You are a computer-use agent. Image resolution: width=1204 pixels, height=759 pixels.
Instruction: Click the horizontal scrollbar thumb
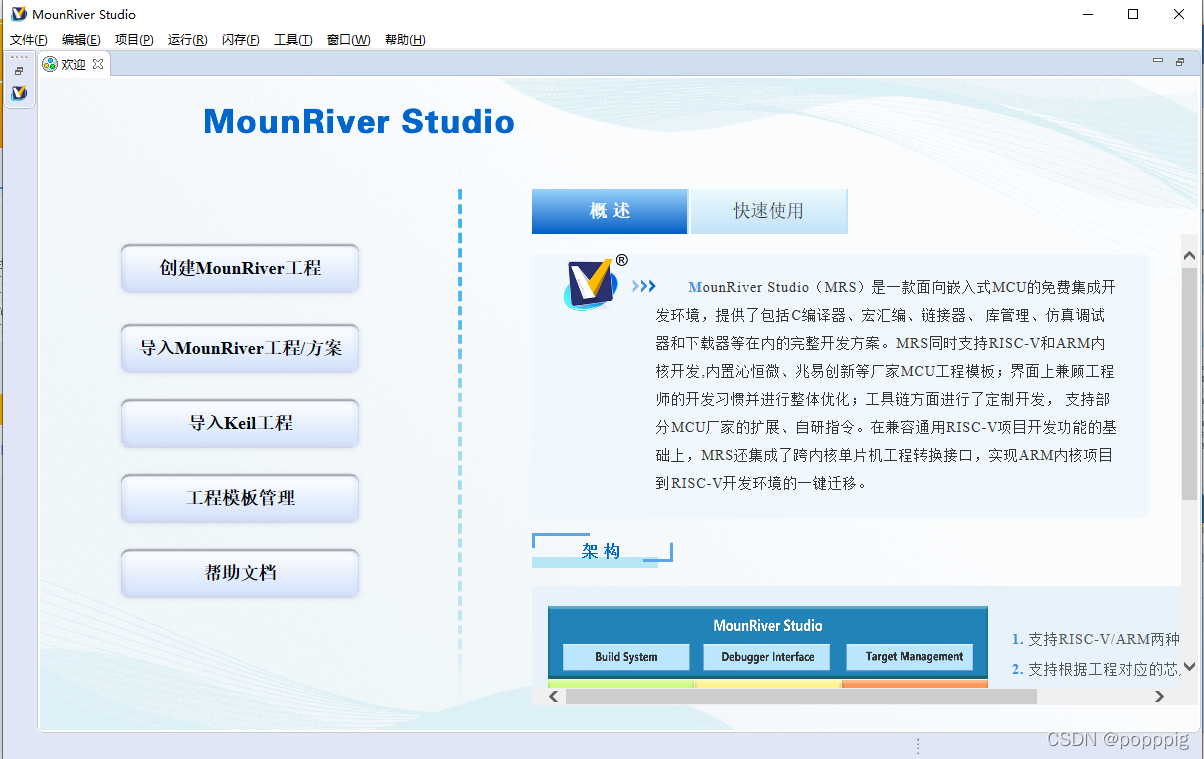[x=801, y=696]
